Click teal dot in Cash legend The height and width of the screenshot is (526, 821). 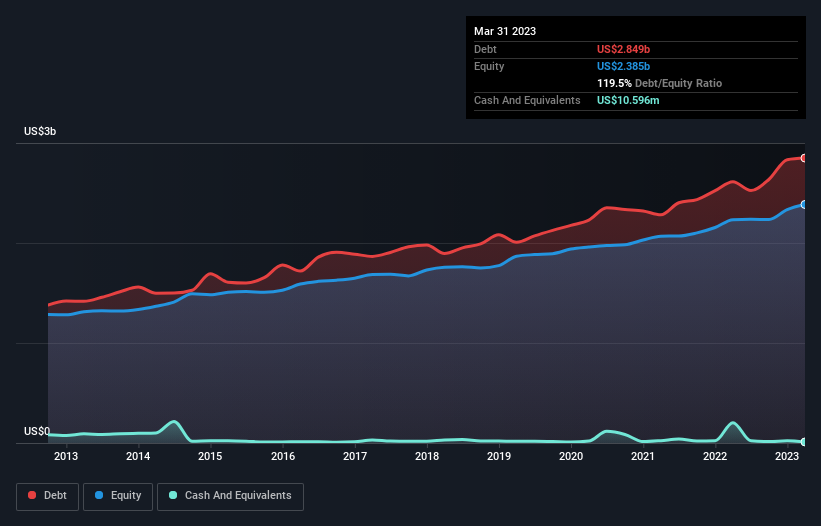coord(173,495)
